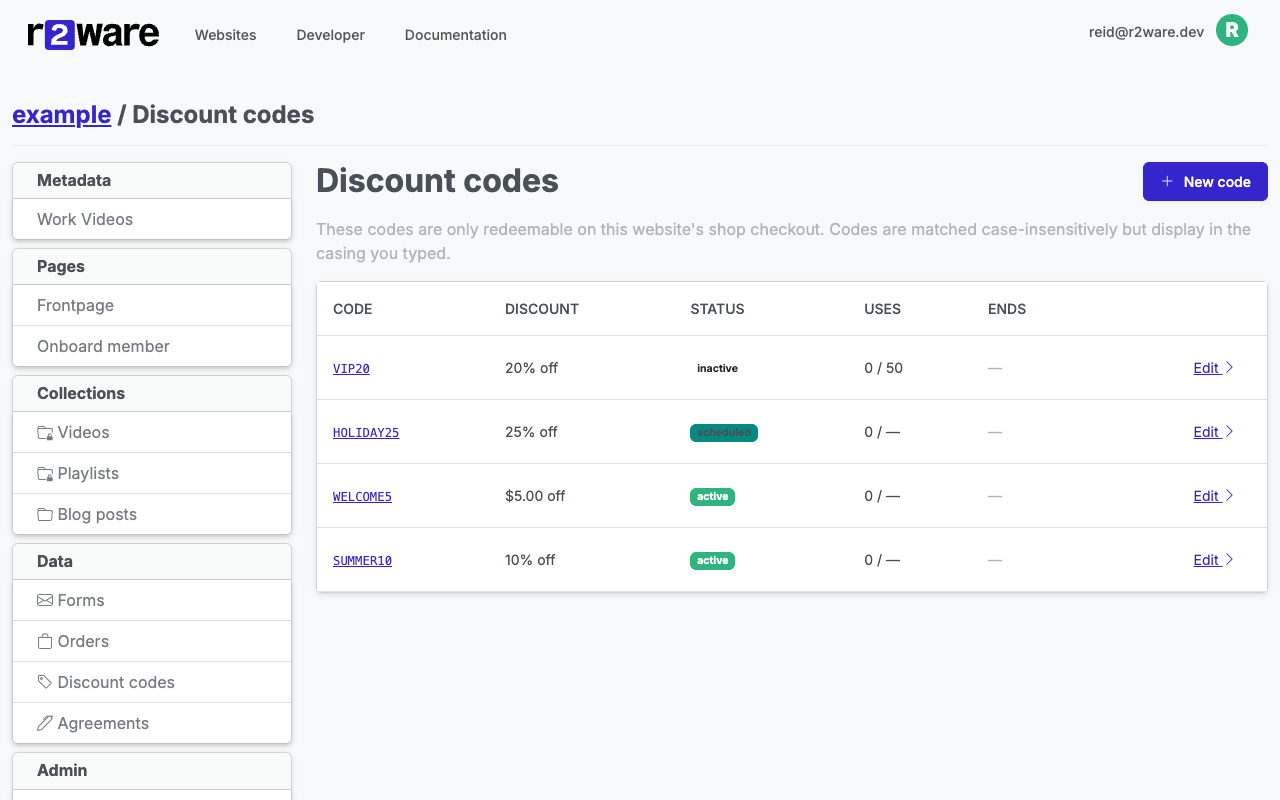This screenshot has width=1280, height=800.
Task: Open the Blog posts collection
Action: click(x=152, y=514)
